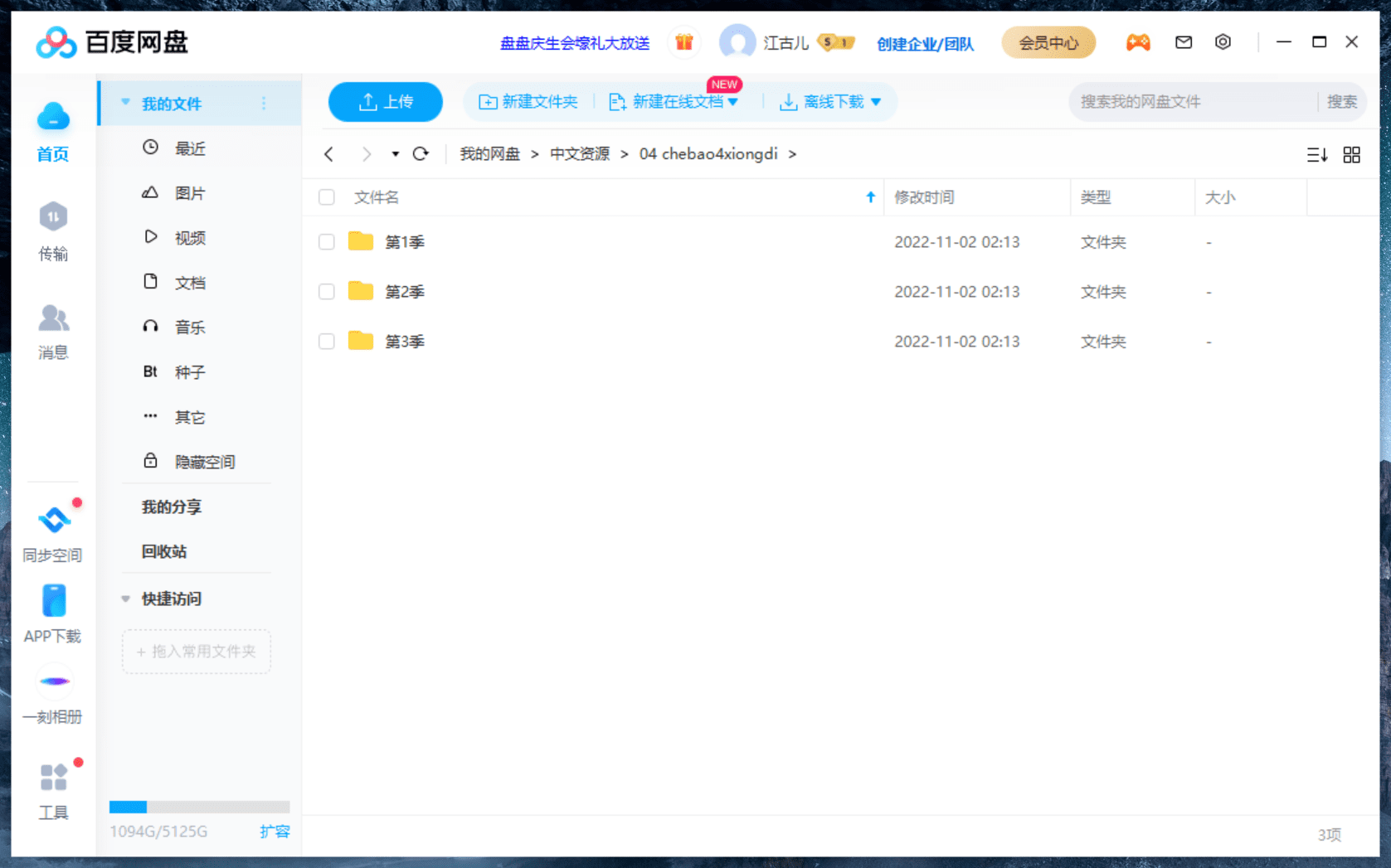1391x868 pixels.
Task: Click the 1094G/5125G storage text
Action: (158, 832)
